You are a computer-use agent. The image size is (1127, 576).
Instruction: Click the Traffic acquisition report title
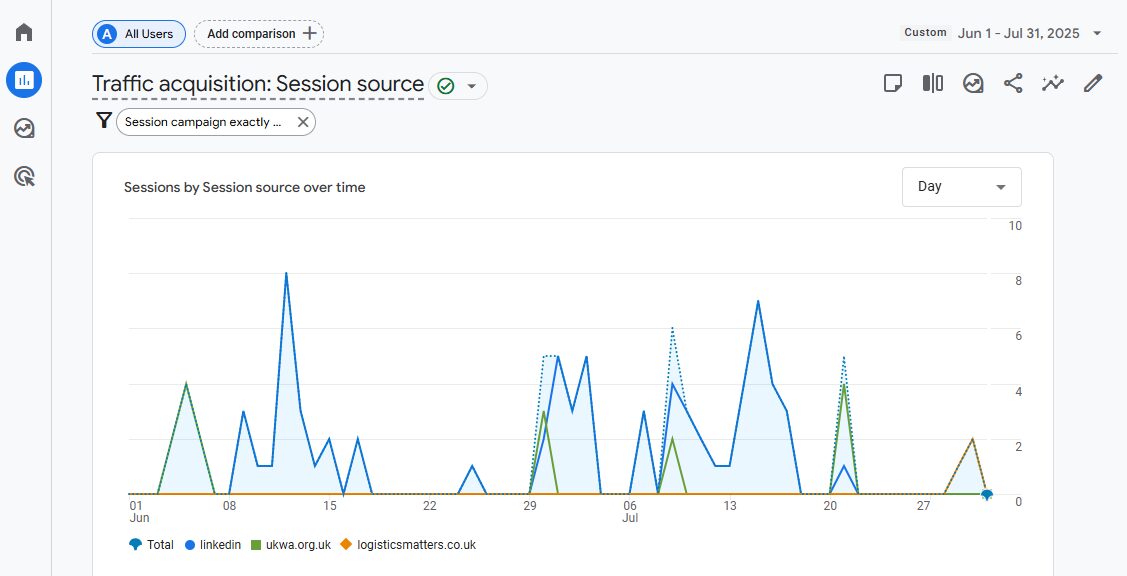pyautogui.click(x=258, y=84)
